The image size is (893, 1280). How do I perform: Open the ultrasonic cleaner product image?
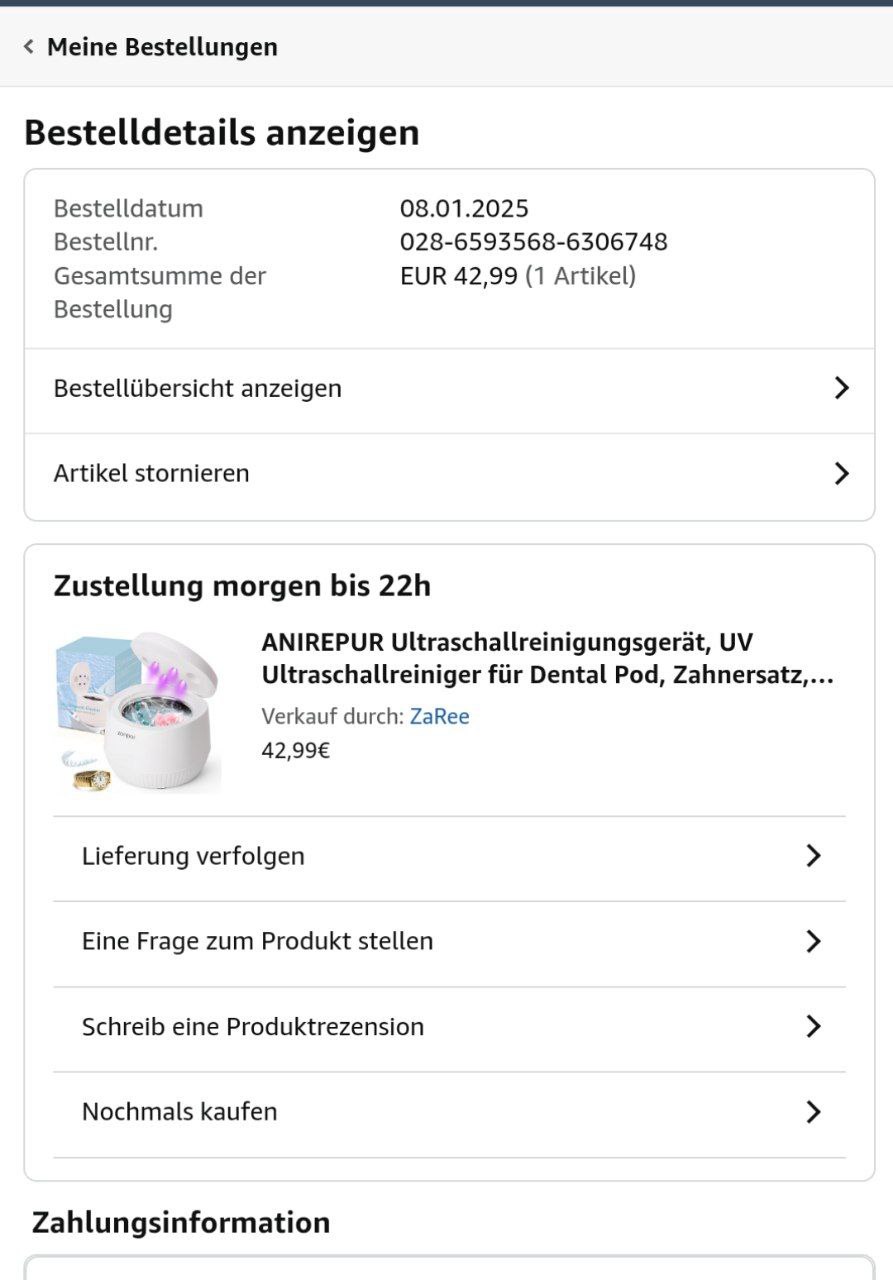[137, 712]
